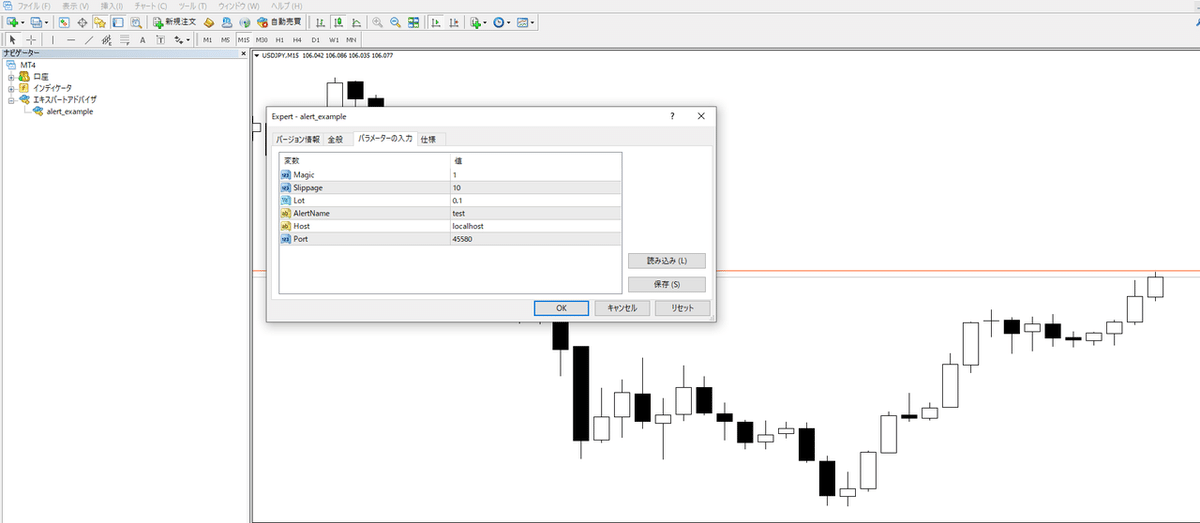Switch chart to bar chart icon
1200x523 pixels.
pos(320,22)
